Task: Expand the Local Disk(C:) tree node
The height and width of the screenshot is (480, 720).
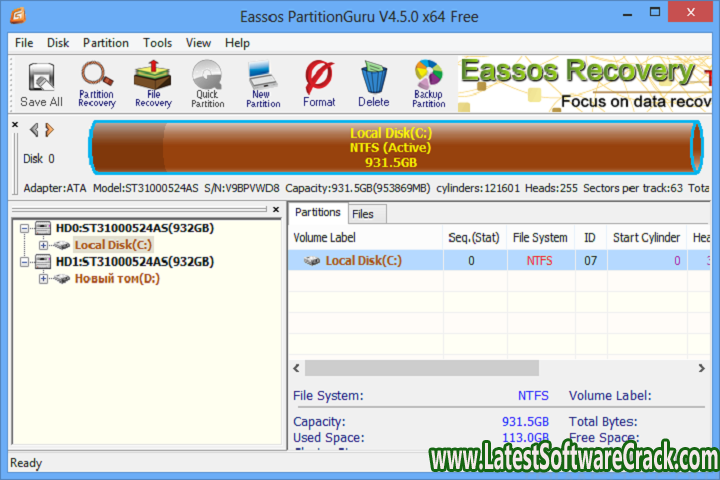Action: click(x=44, y=245)
